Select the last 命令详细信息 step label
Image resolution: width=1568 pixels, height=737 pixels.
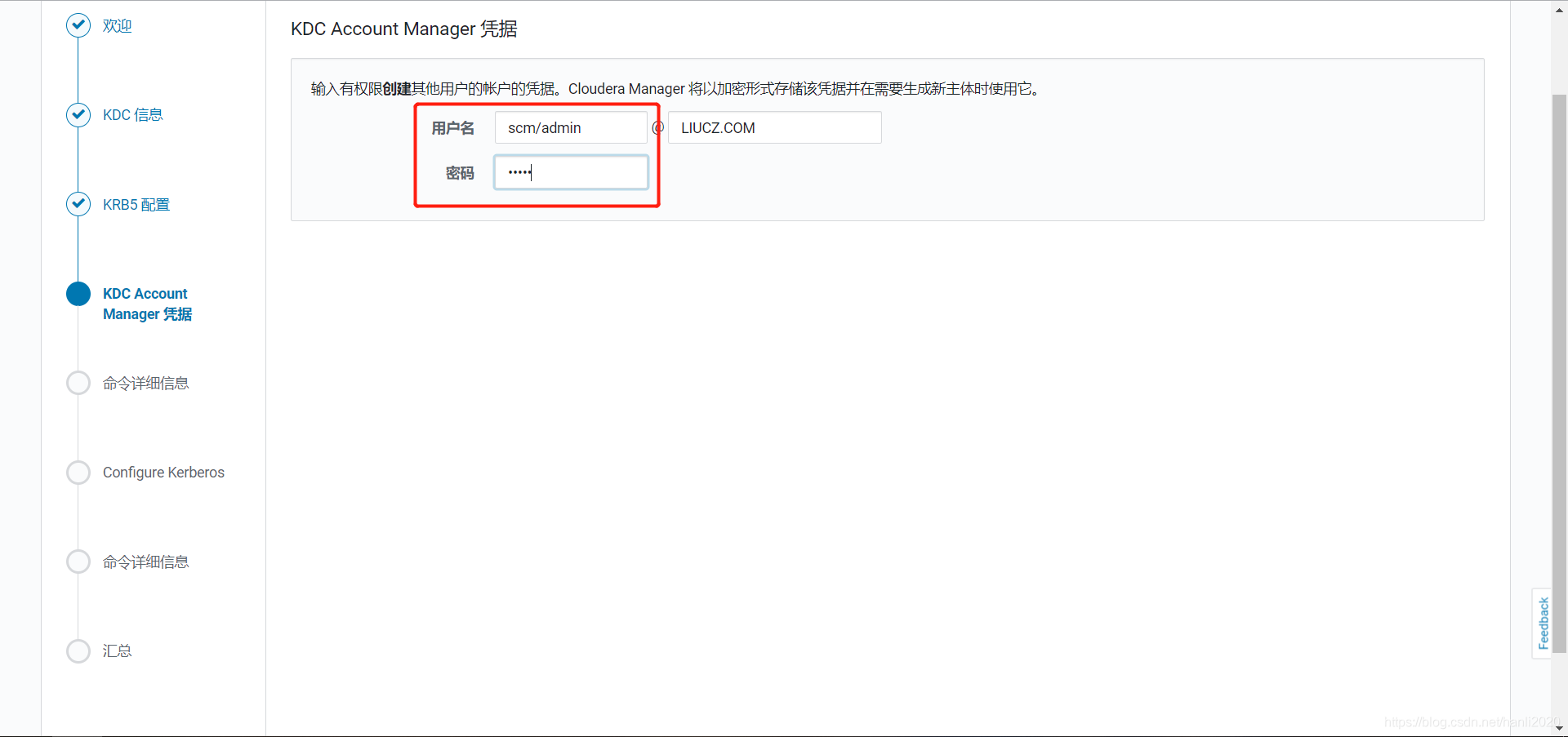[145, 562]
